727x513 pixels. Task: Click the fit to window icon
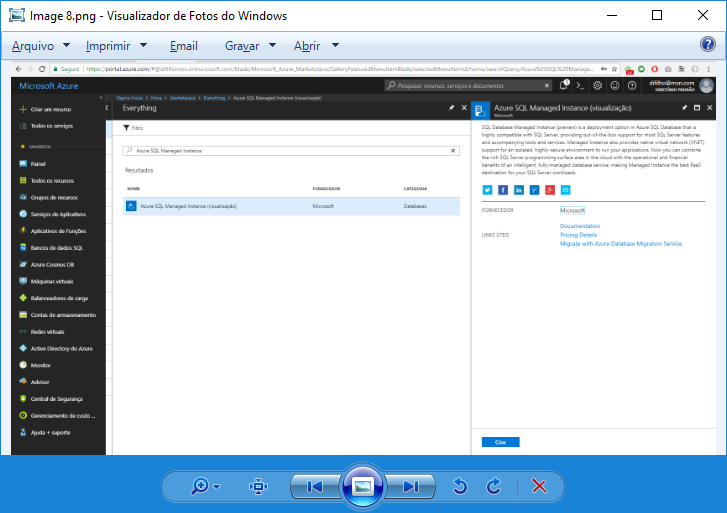click(259, 486)
